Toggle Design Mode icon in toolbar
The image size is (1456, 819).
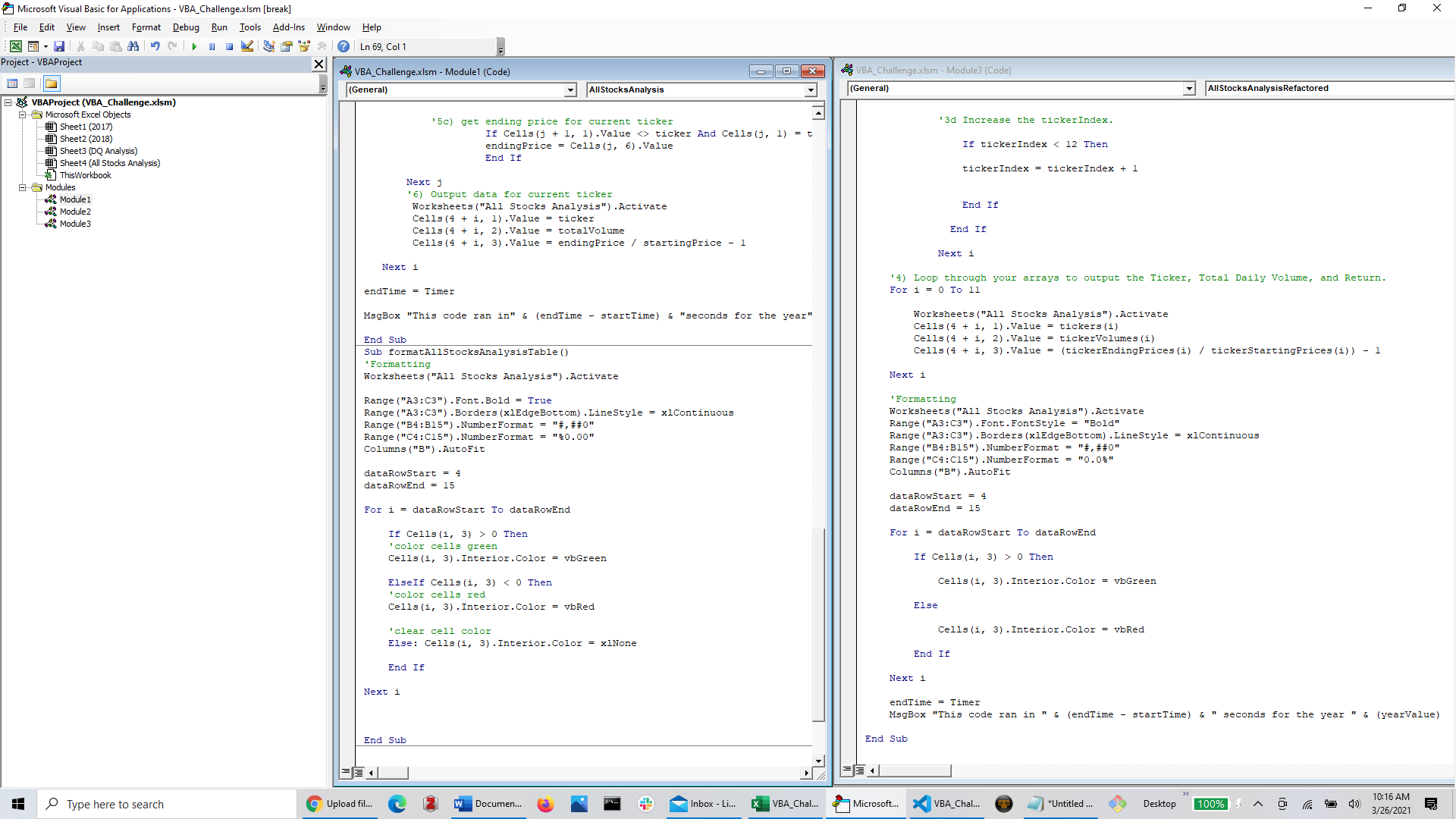tap(247, 46)
